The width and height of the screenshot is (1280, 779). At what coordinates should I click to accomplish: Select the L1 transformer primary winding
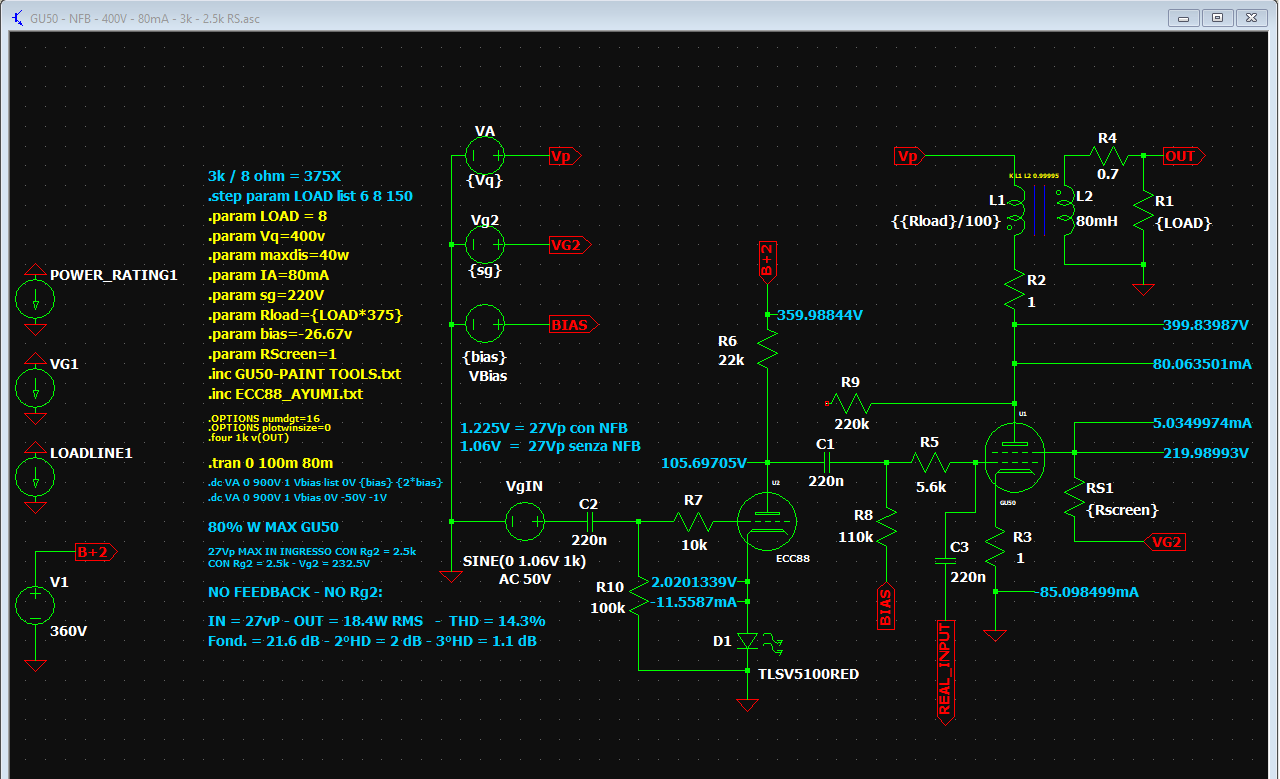tap(1016, 208)
